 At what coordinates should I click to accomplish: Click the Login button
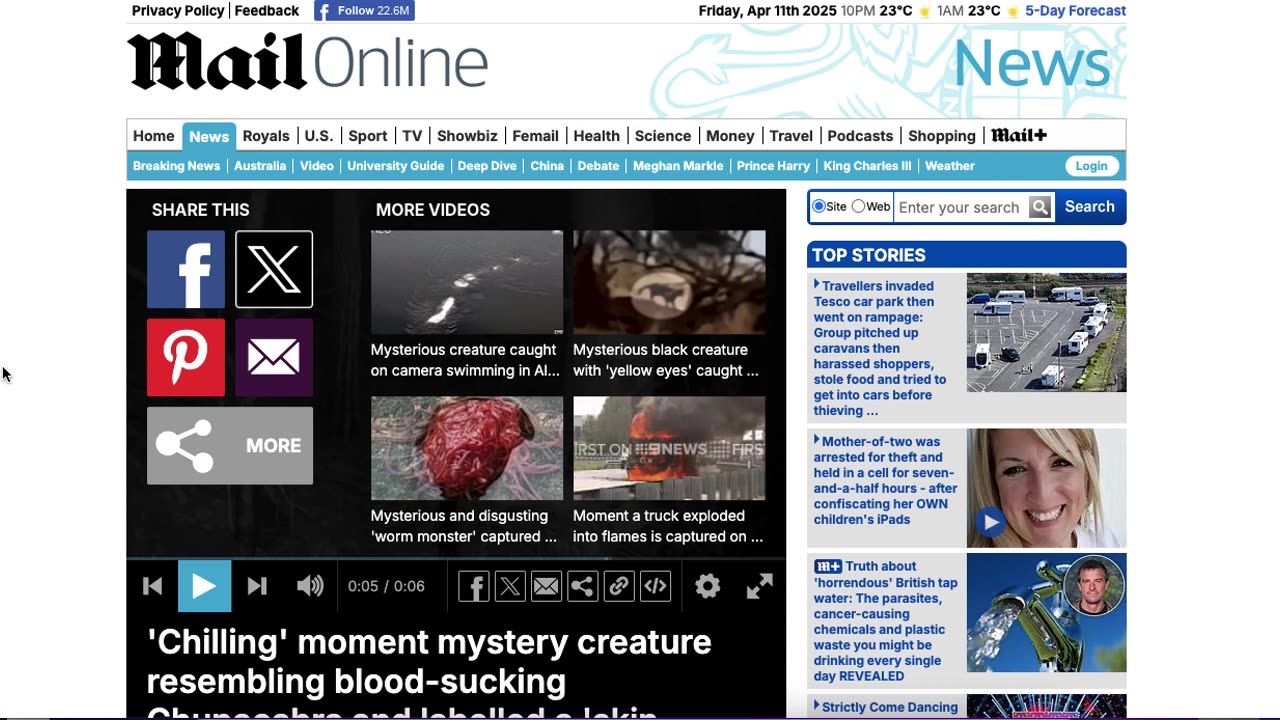coord(1091,166)
